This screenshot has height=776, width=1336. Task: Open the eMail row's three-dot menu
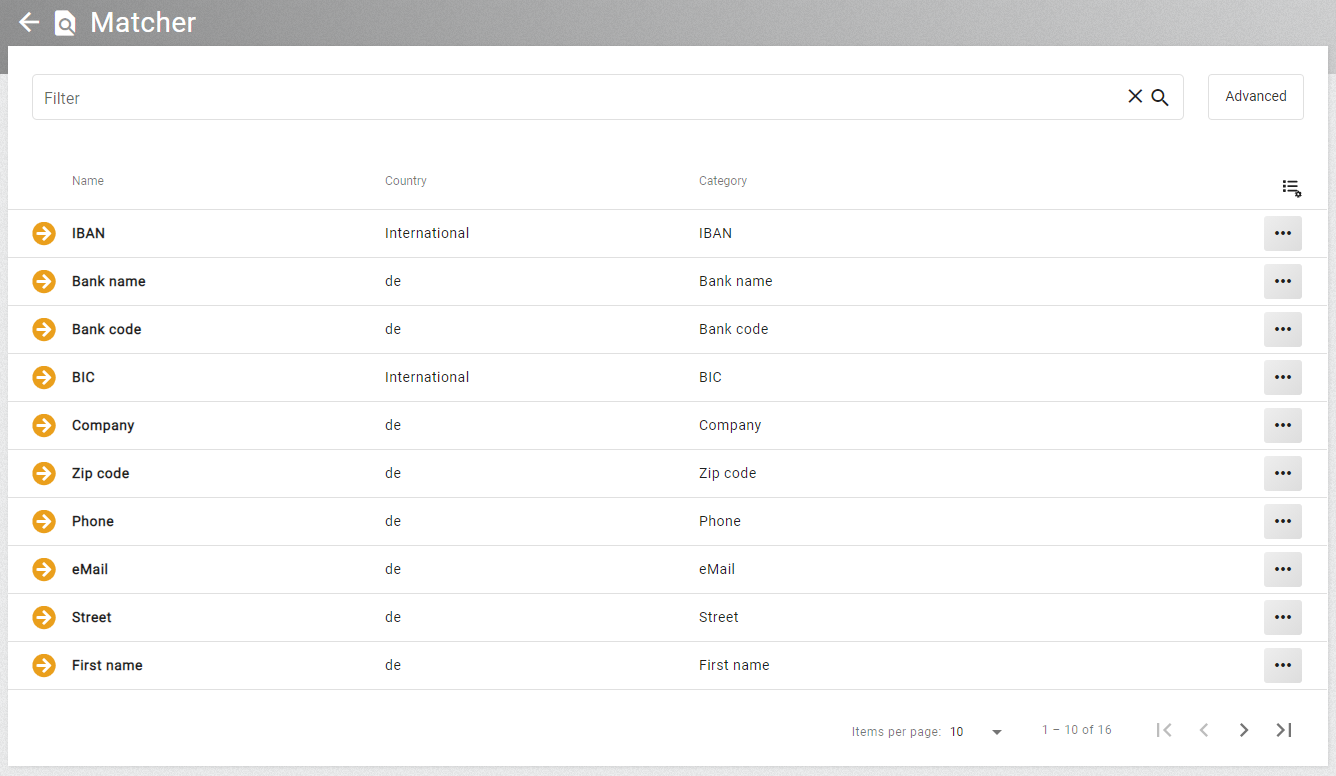coord(1283,569)
